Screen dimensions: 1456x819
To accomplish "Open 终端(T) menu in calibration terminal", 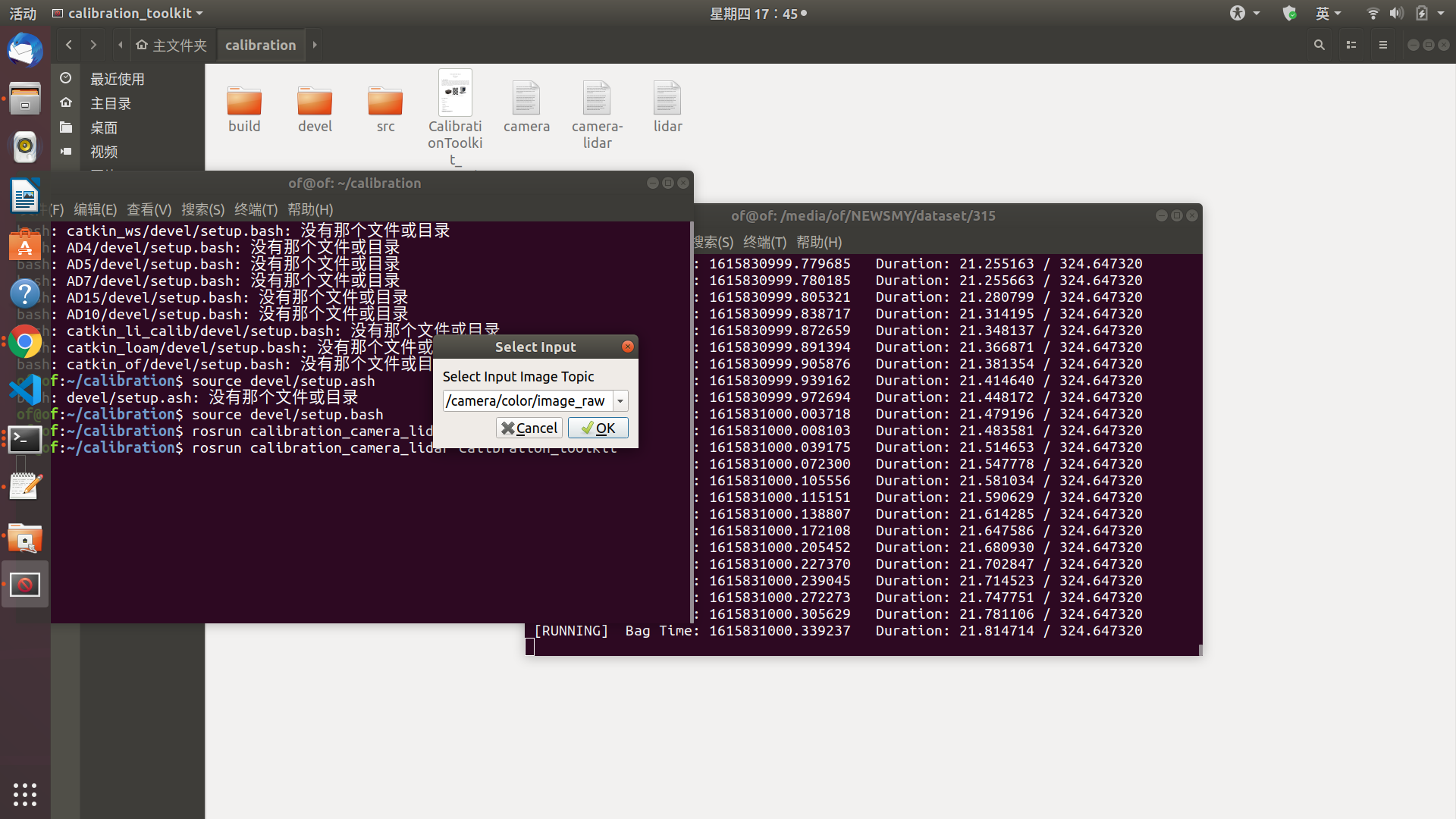I will pos(256,209).
